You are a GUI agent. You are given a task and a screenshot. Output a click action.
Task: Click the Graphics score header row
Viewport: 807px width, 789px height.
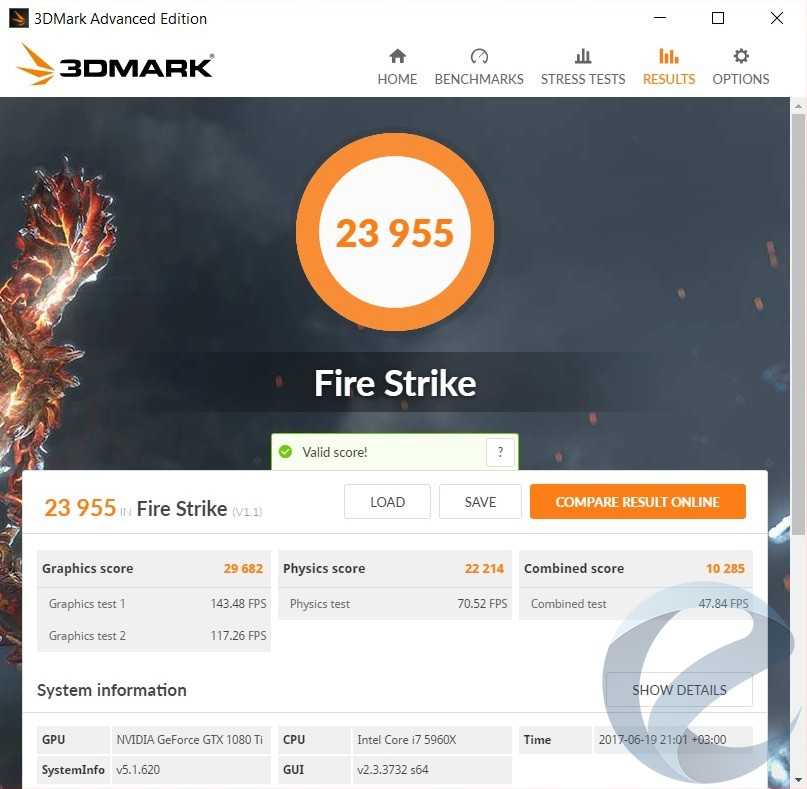coord(153,568)
